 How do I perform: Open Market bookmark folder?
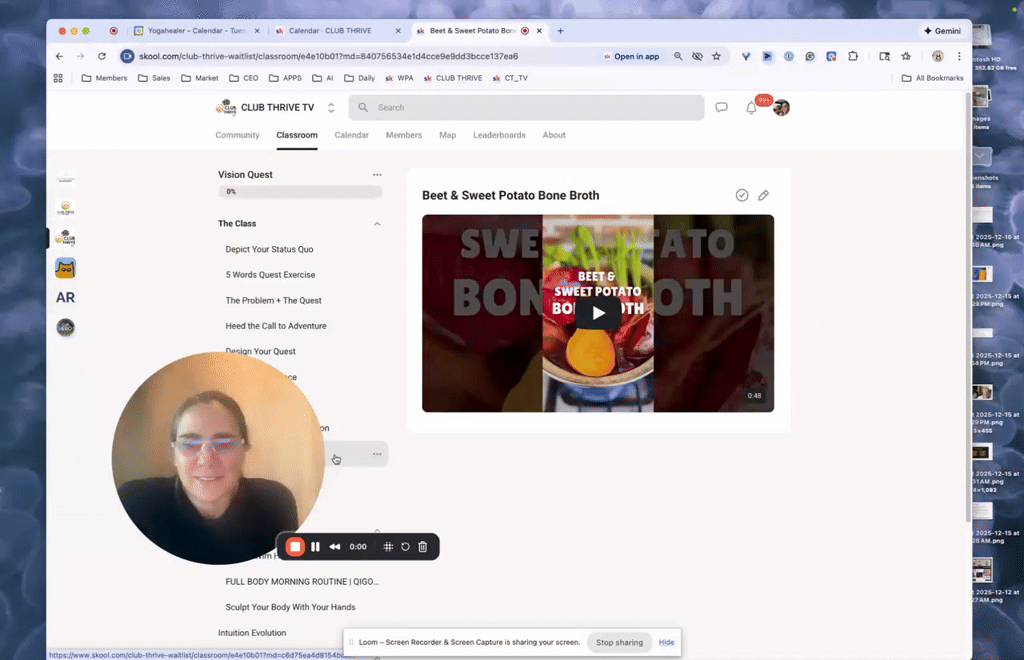click(200, 78)
